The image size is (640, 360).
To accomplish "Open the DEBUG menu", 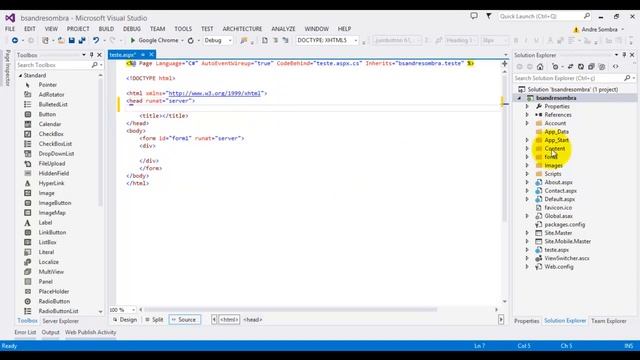I will pyautogui.click(x=131, y=29).
